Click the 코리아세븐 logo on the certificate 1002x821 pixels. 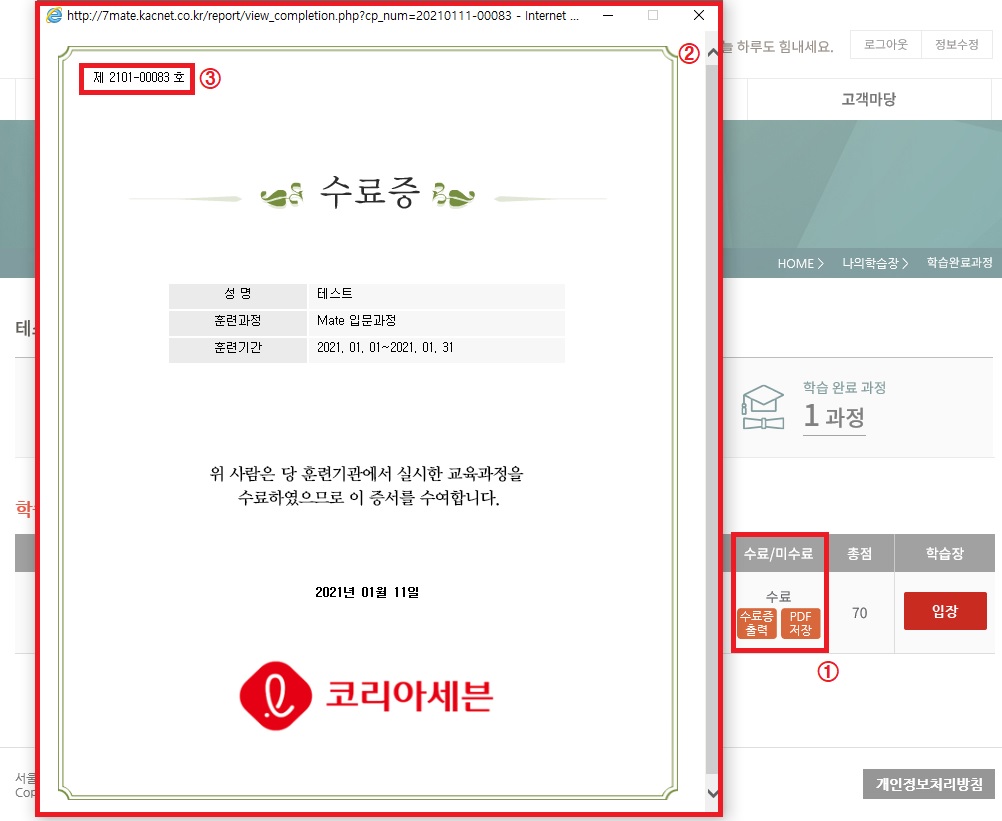point(366,695)
